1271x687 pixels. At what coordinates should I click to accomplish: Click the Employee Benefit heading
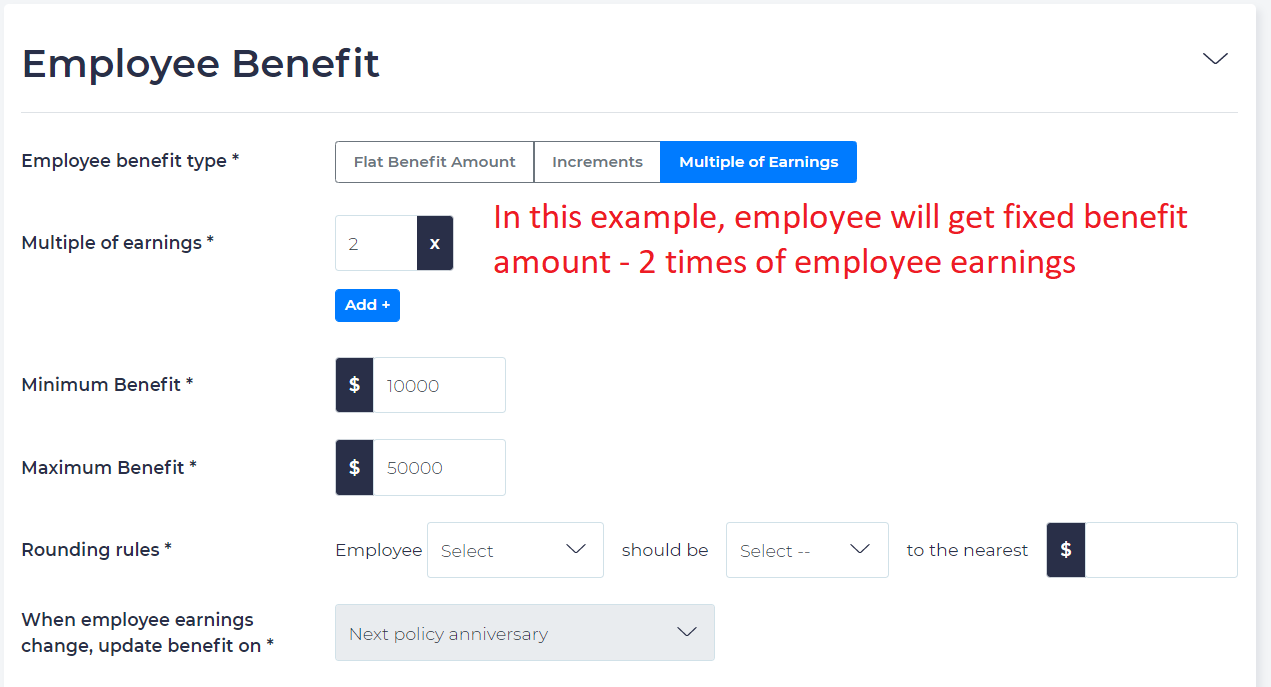pos(200,63)
